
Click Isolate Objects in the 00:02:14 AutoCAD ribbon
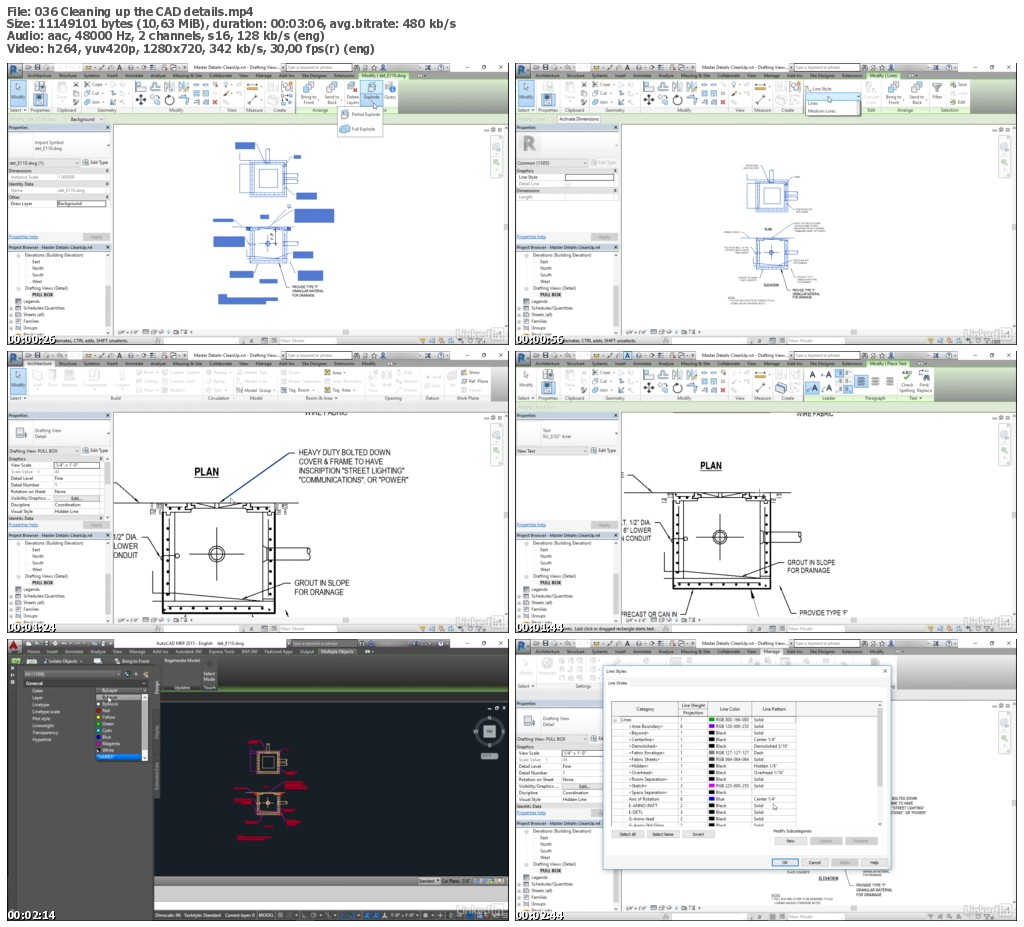[x=63, y=661]
